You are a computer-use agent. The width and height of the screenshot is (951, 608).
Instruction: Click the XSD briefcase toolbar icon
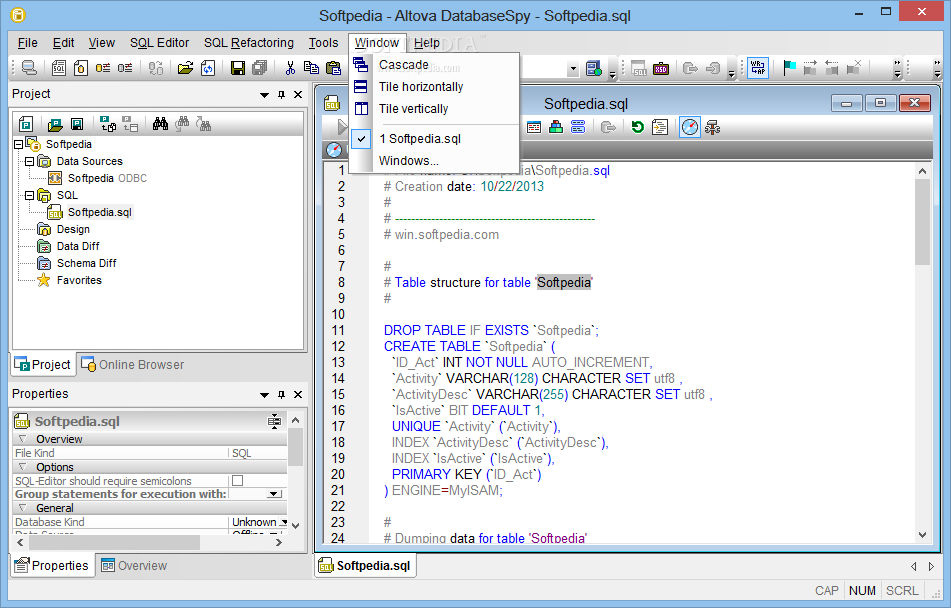point(660,68)
